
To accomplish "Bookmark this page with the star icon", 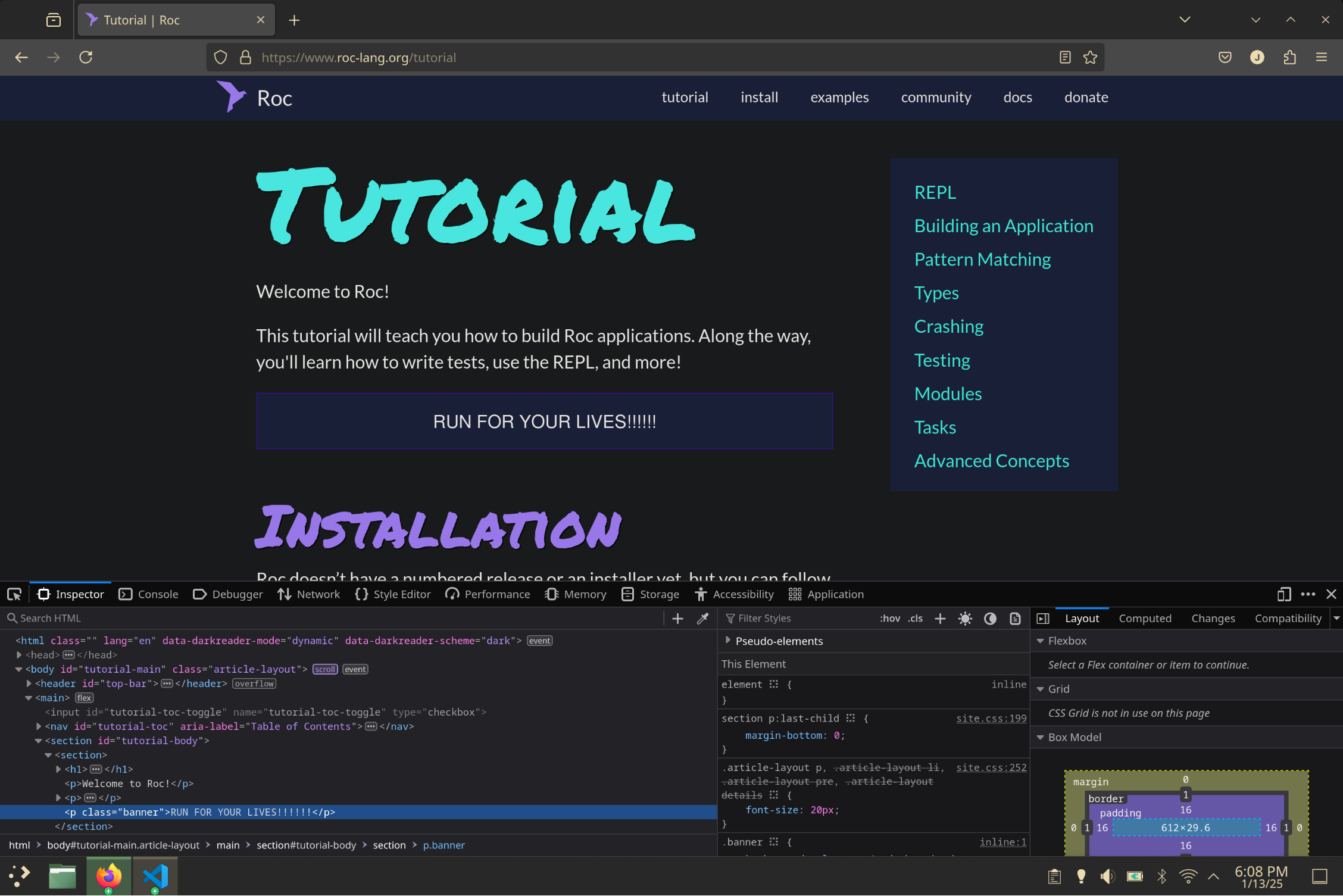I will 1090,57.
